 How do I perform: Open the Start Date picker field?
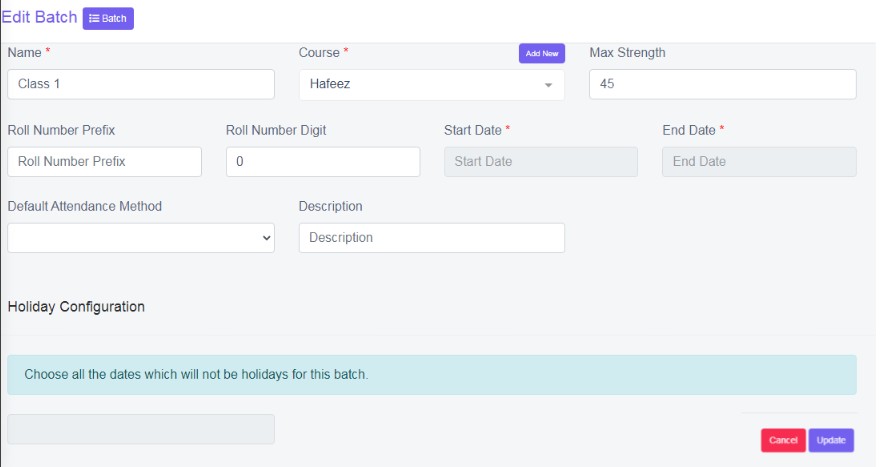[x=541, y=162]
